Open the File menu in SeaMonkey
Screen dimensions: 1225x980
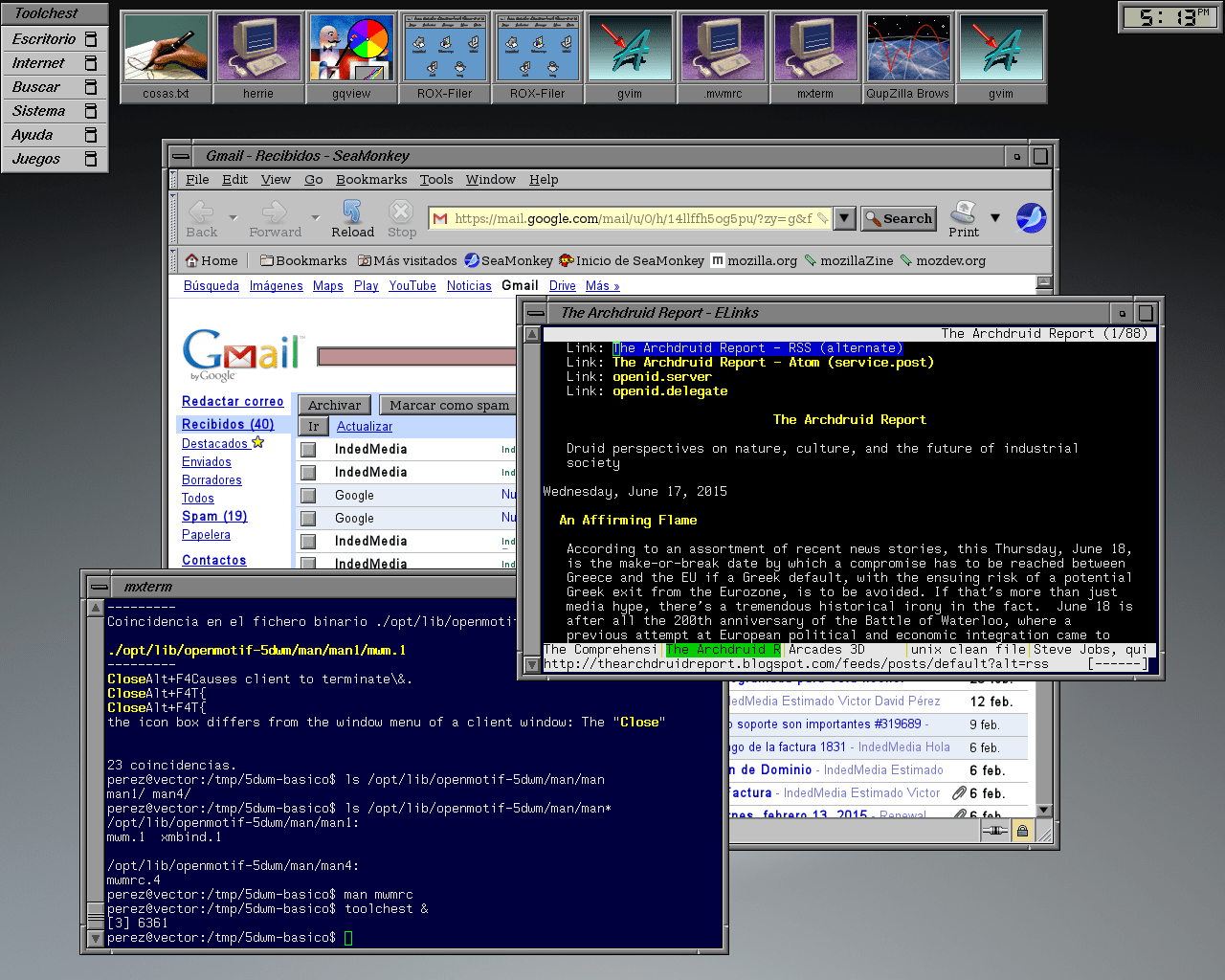(x=197, y=179)
